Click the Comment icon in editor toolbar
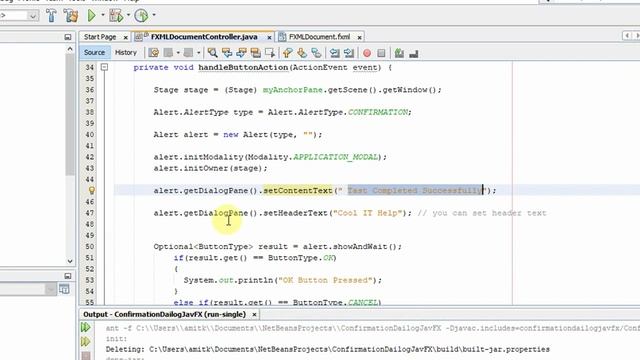The width and height of the screenshot is (640, 360). pyautogui.click(x=399, y=53)
